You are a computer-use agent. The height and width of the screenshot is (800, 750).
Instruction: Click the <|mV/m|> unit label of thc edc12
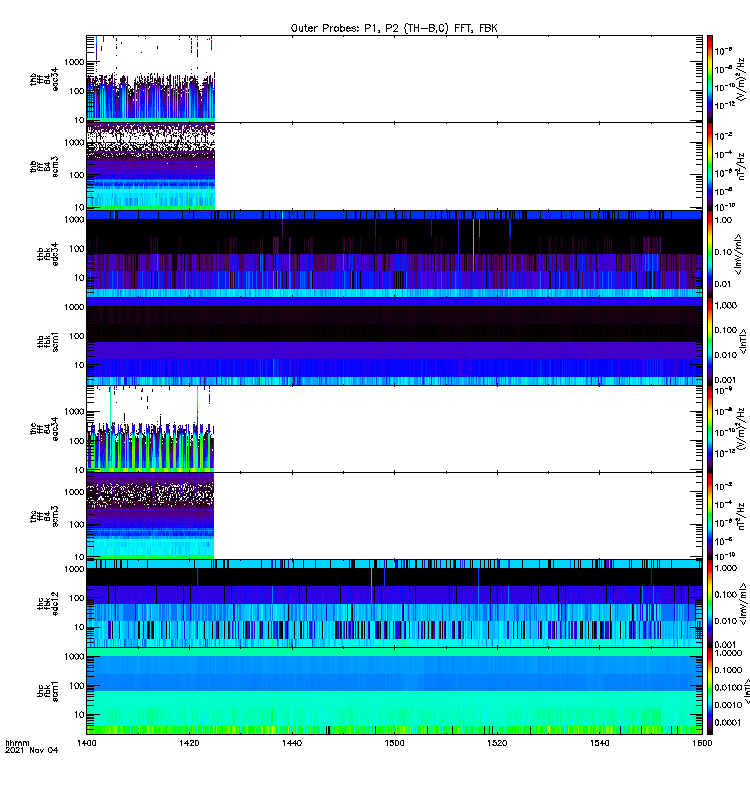(x=743, y=604)
